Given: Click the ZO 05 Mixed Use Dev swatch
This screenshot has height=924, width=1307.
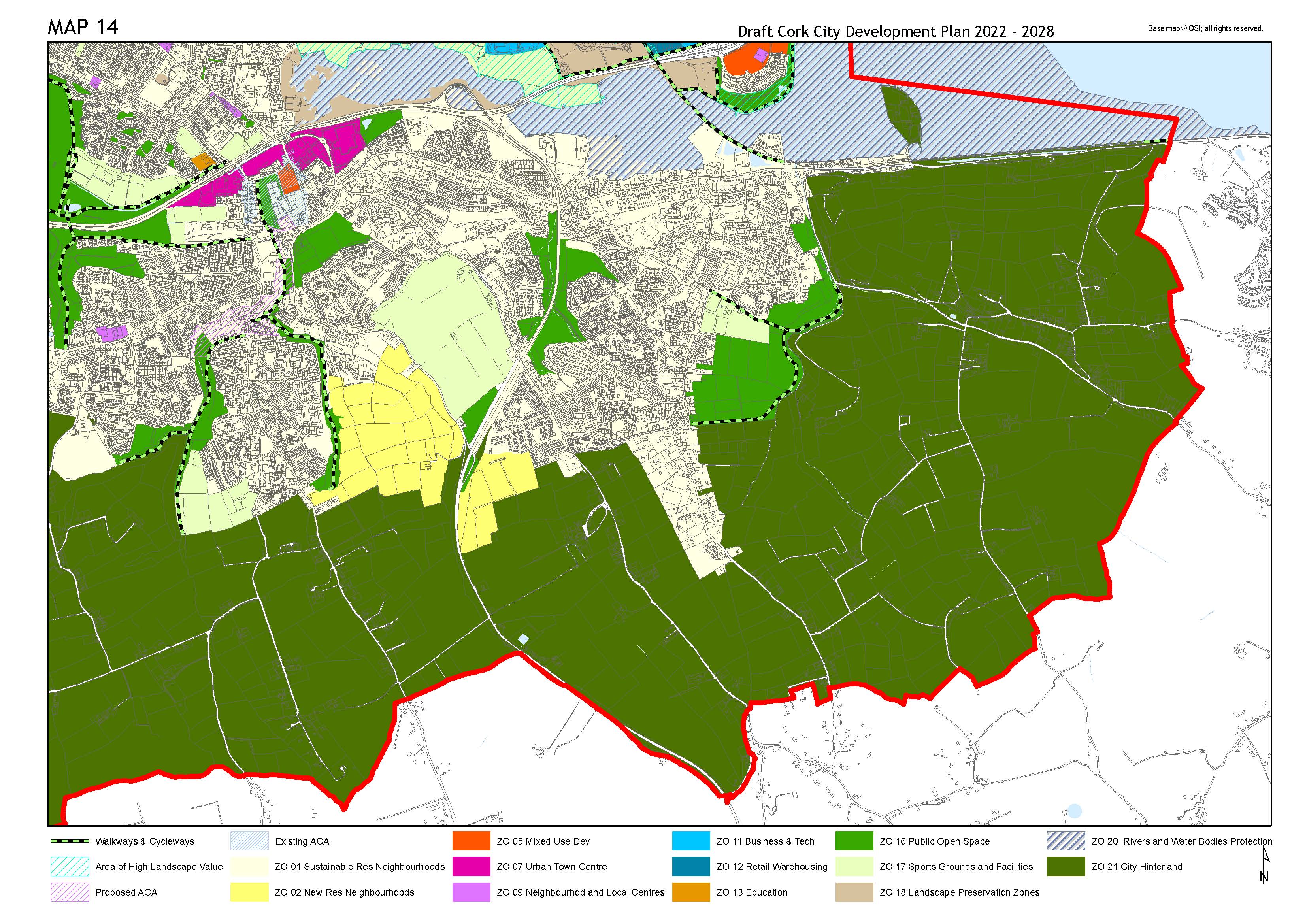Looking at the screenshot, I should point(471,841).
